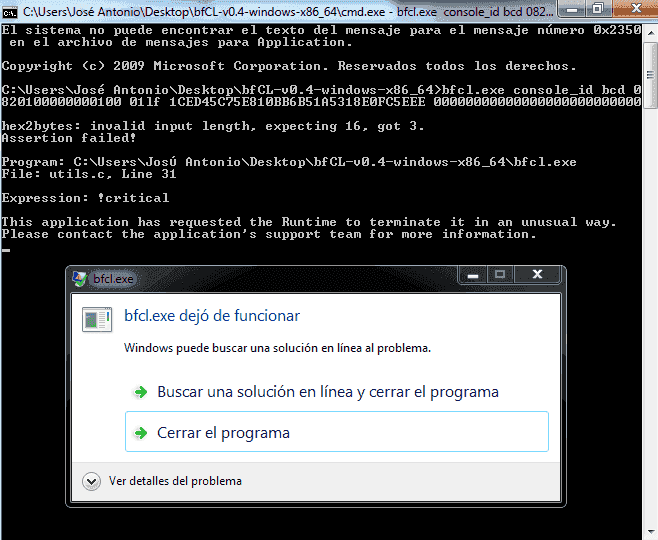
Task: Minimize the bfcl.exe dialog window
Action: 473,274
